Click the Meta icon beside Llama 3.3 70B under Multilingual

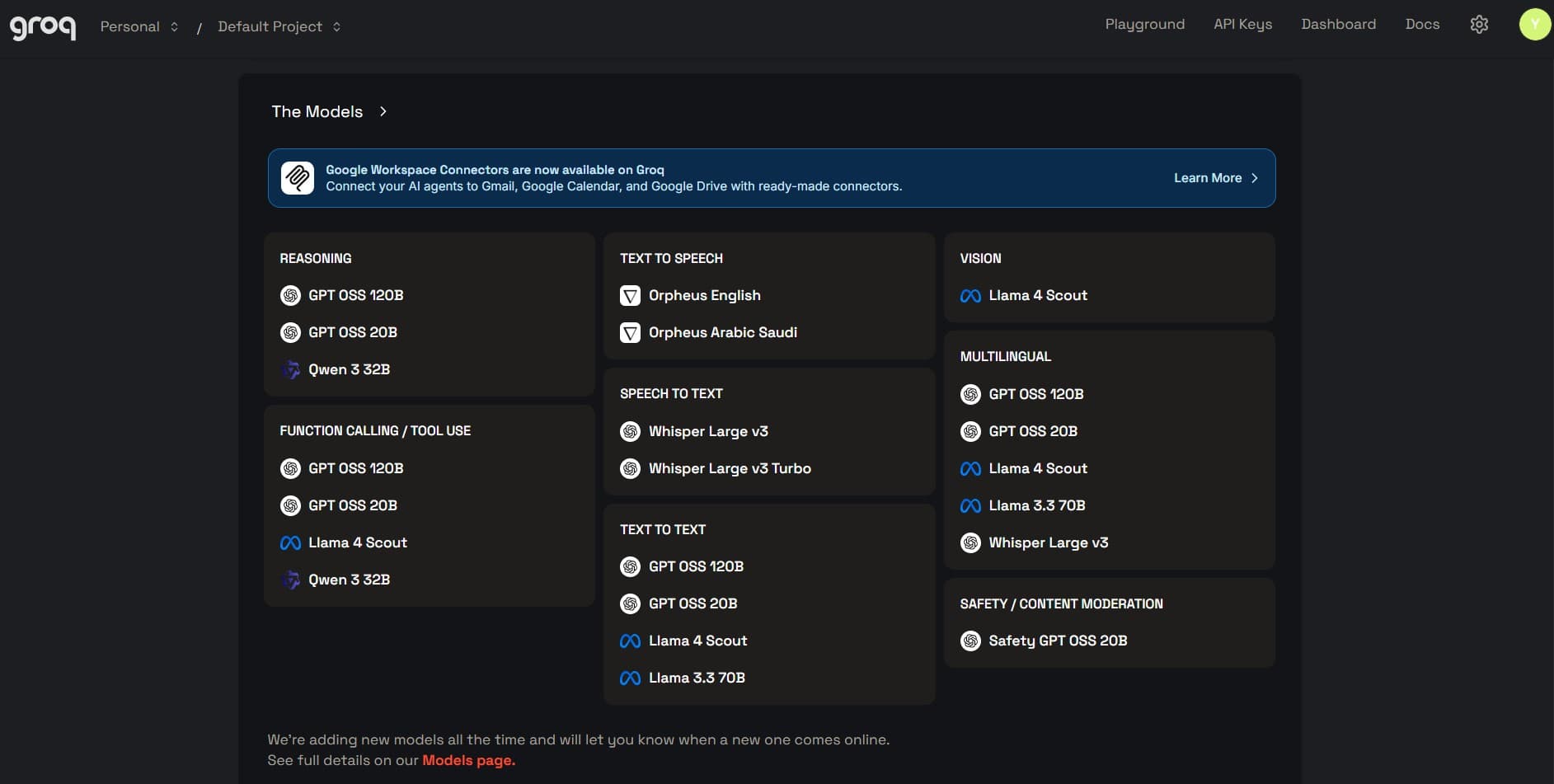click(970, 505)
